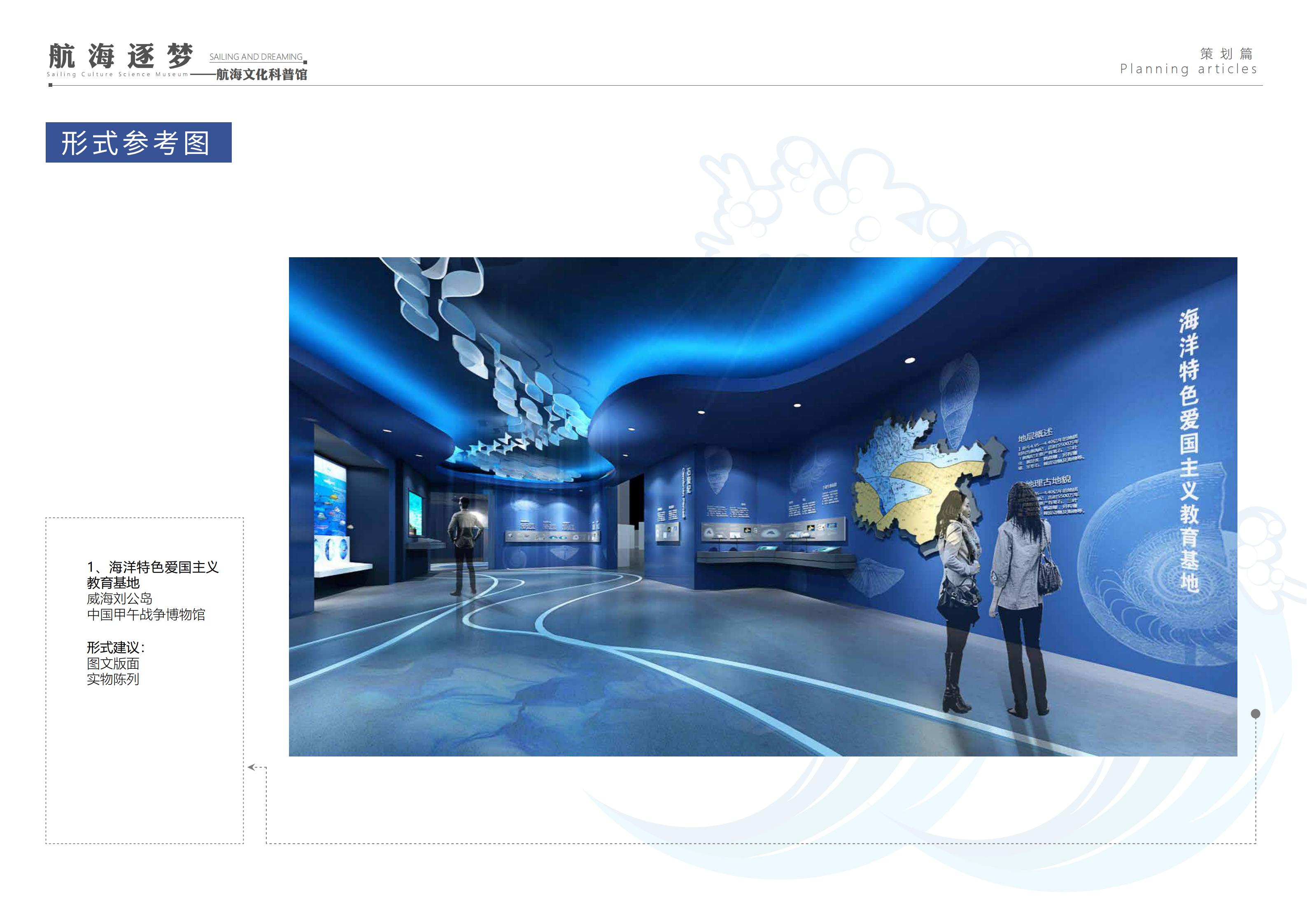Click the dashed arrowhead pointing to caption box
1307x924 pixels.
click(251, 768)
